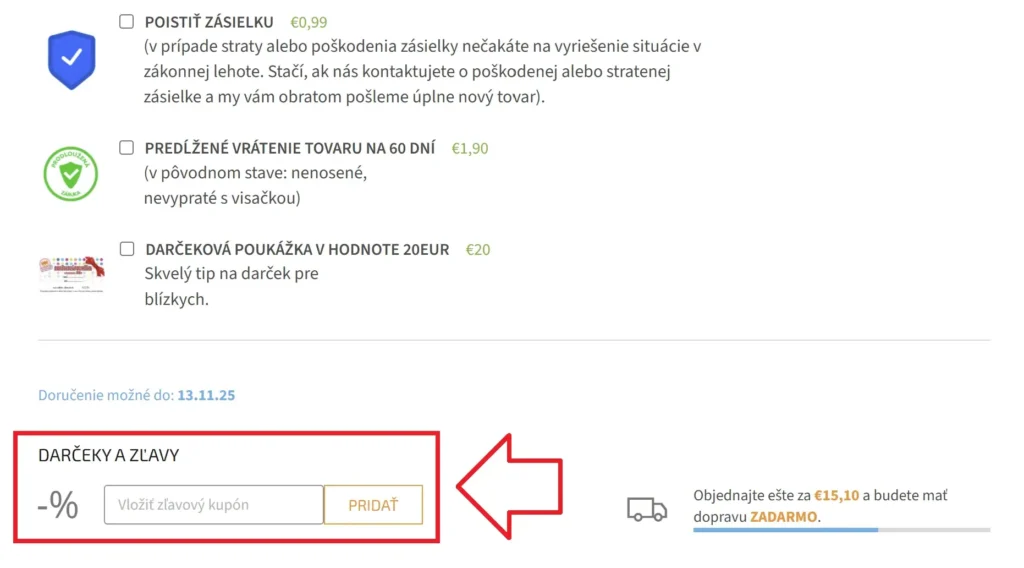Check the Darčeková poukážka 20EUR checkbox
The width and height of the screenshot is (1024, 568).
pos(127,249)
